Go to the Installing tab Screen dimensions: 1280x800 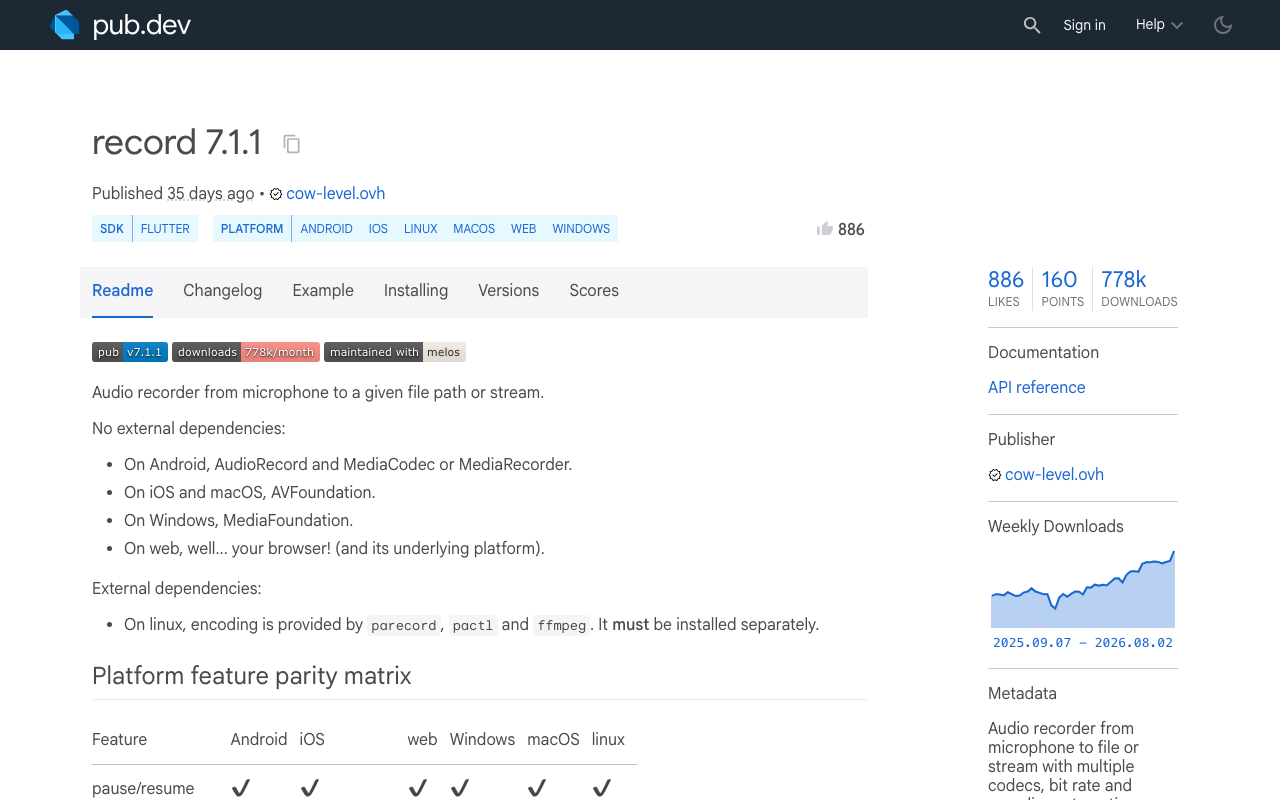[416, 291]
